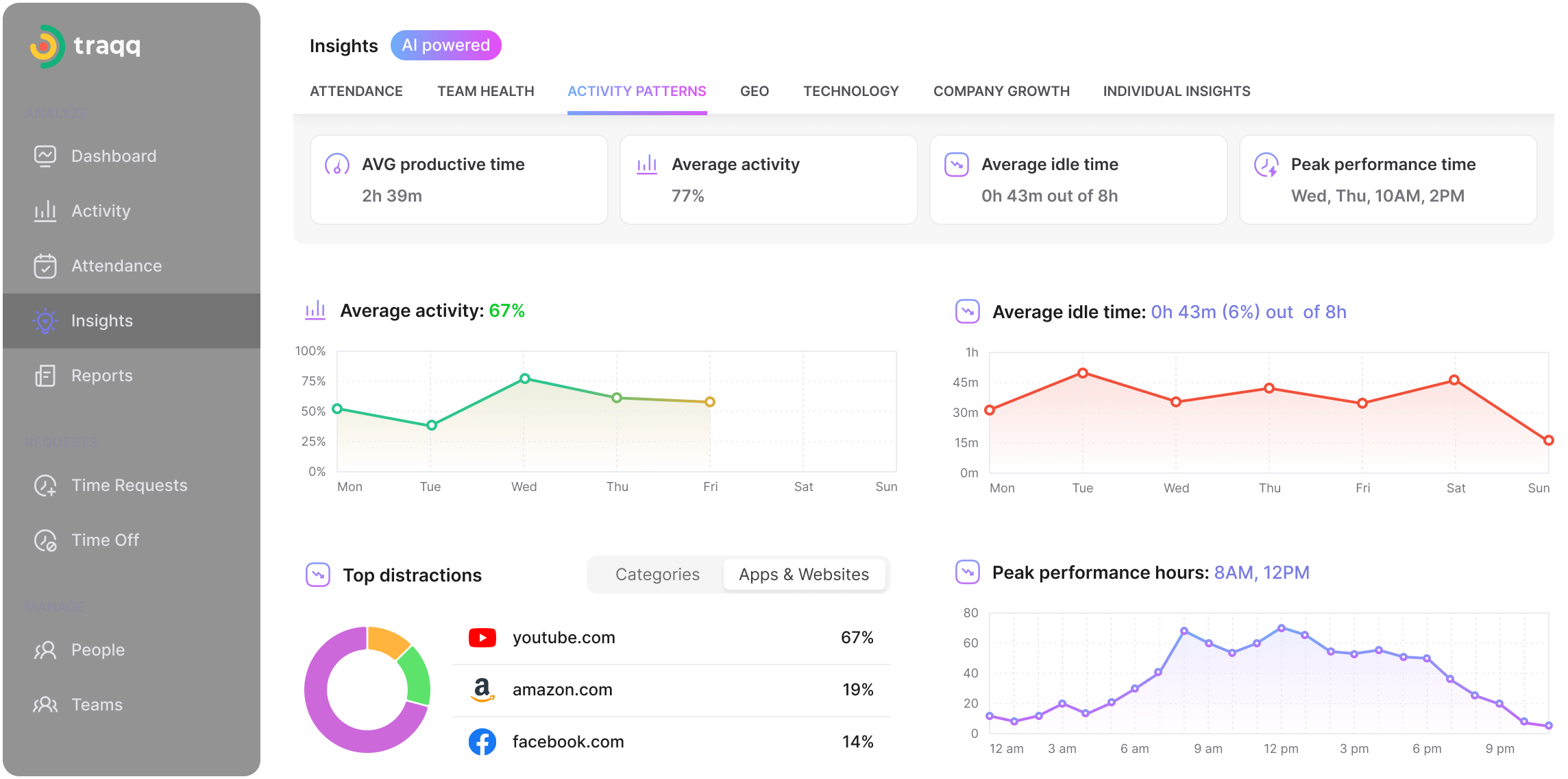Open Dashboard via its sidebar icon
This screenshot has width=1568, height=779.
pyautogui.click(x=45, y=156)
